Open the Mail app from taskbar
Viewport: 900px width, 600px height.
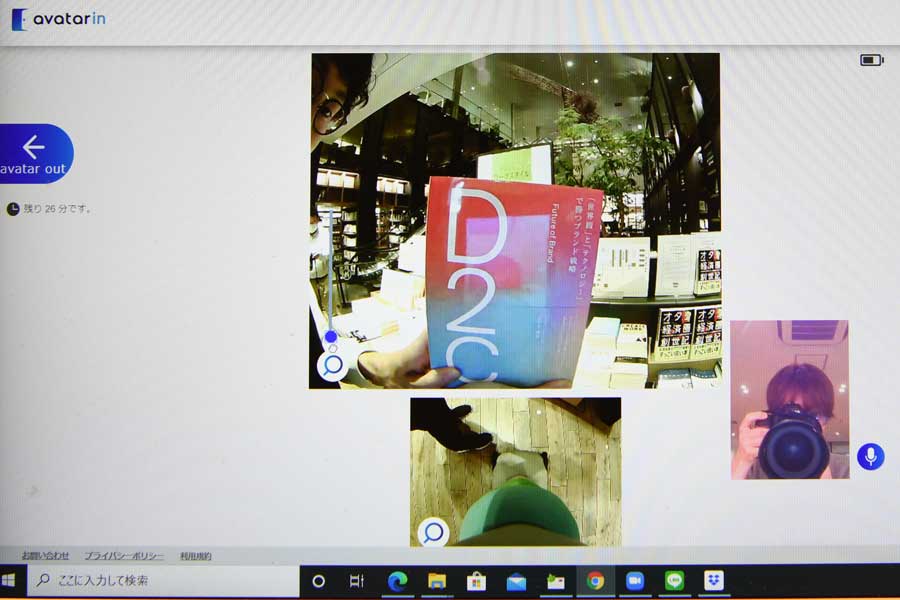click(x=516, y=582)
